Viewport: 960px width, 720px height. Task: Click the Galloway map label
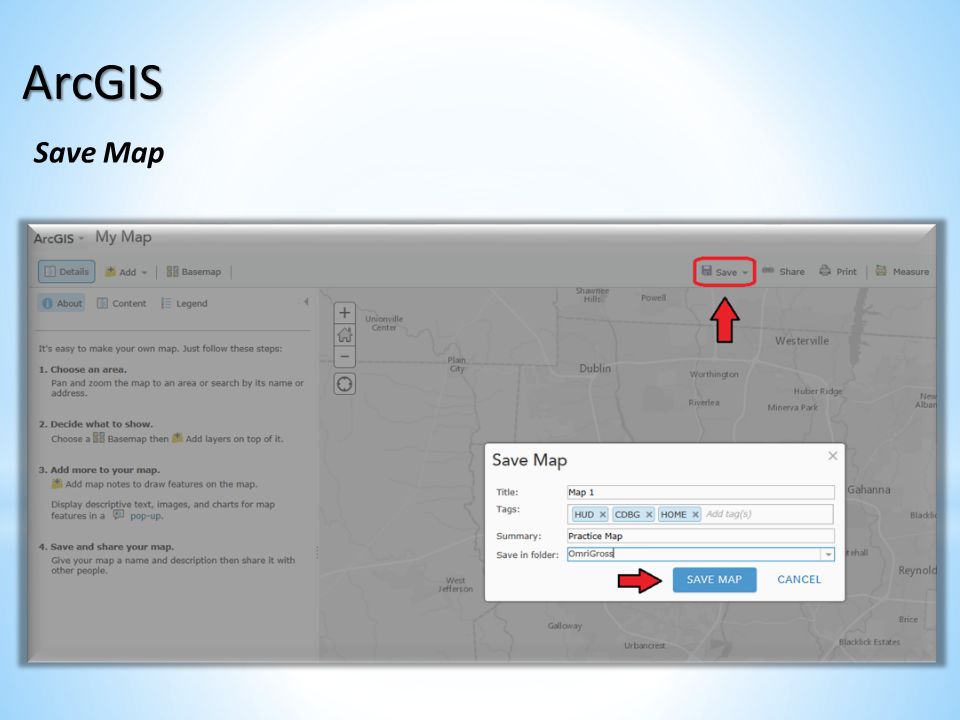564,626
